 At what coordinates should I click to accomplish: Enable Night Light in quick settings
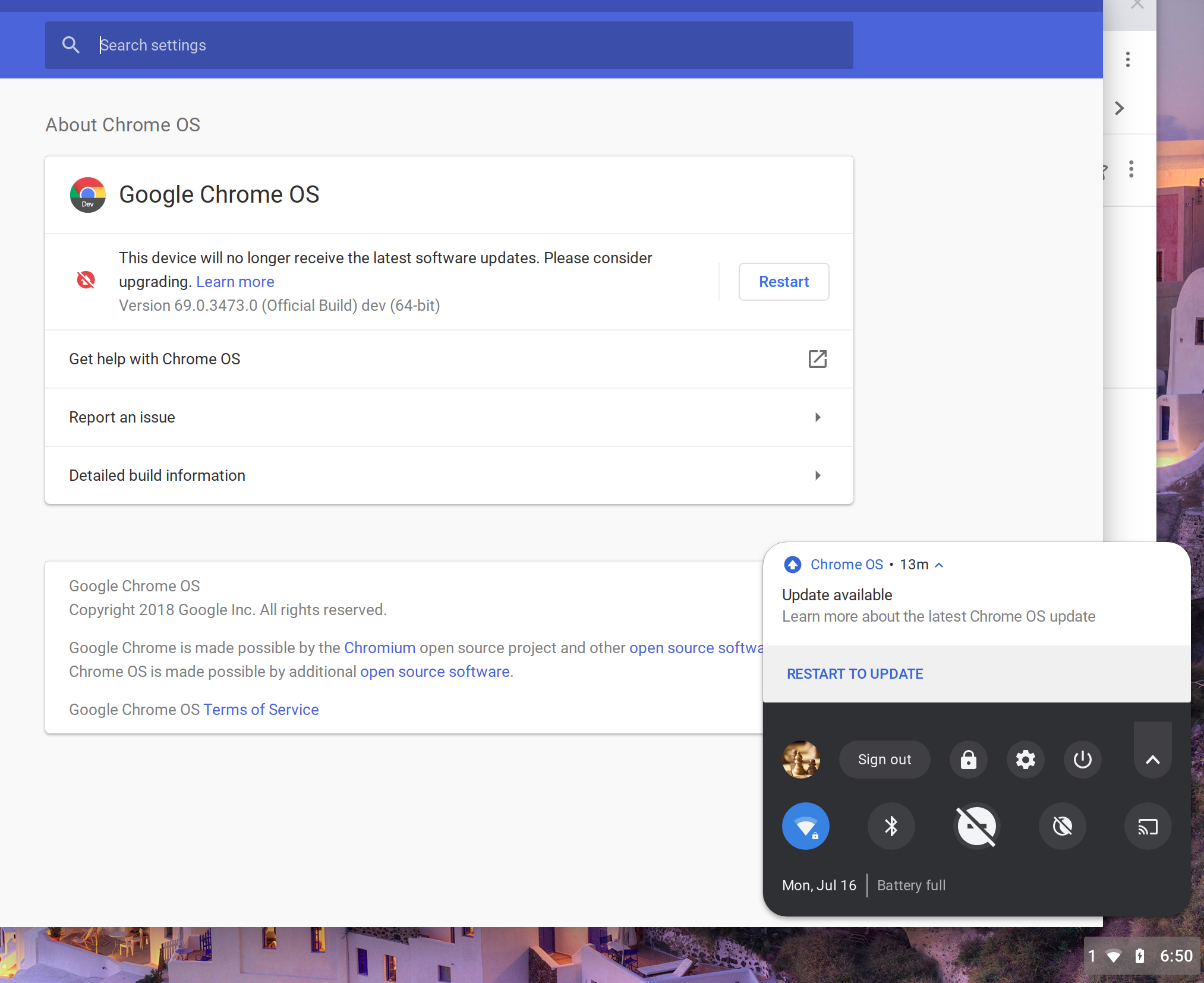(x=1063, y=826)
